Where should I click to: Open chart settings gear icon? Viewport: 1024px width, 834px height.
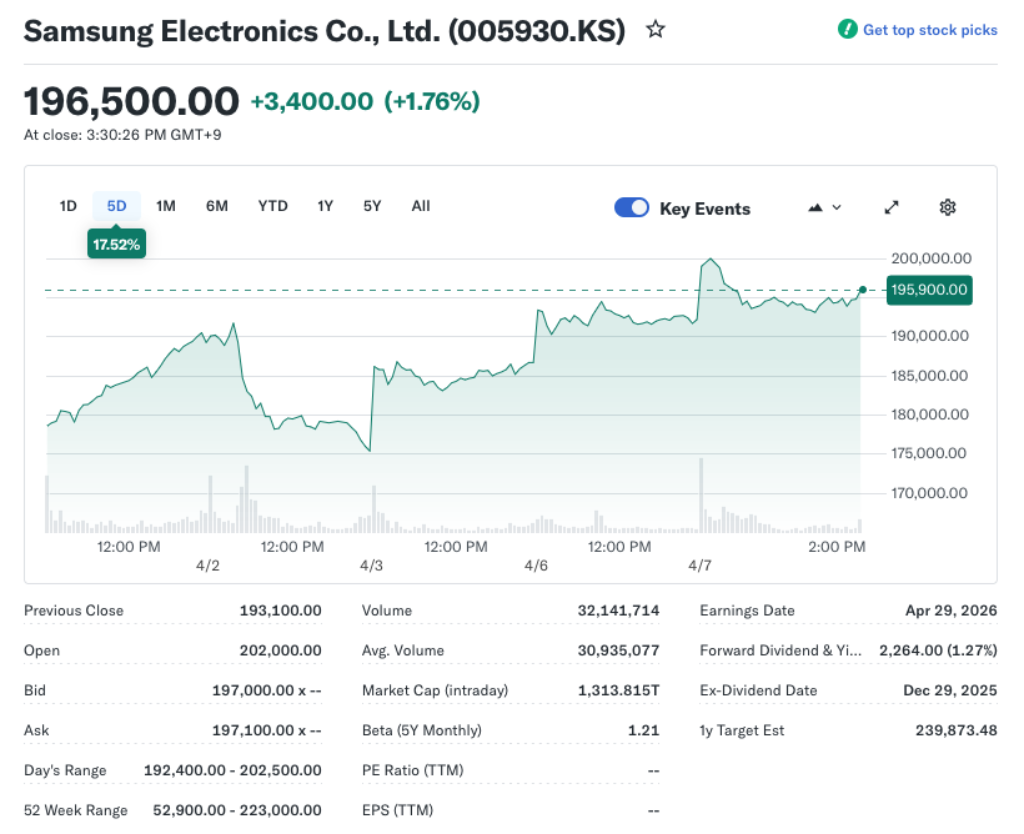tap(947, 208)
